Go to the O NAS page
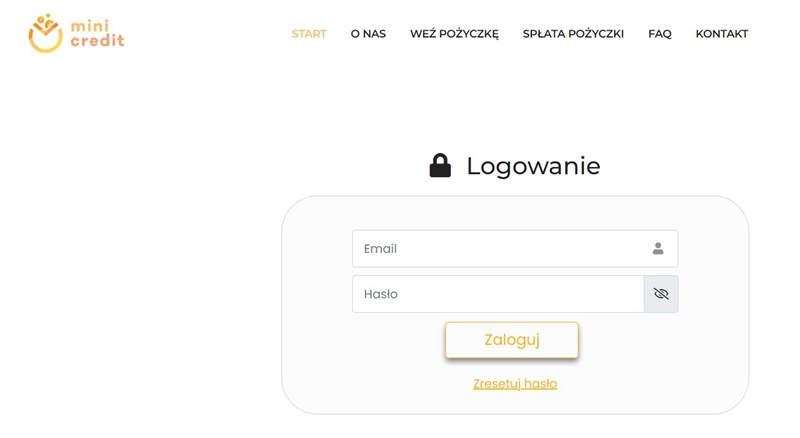 point(368,34)
